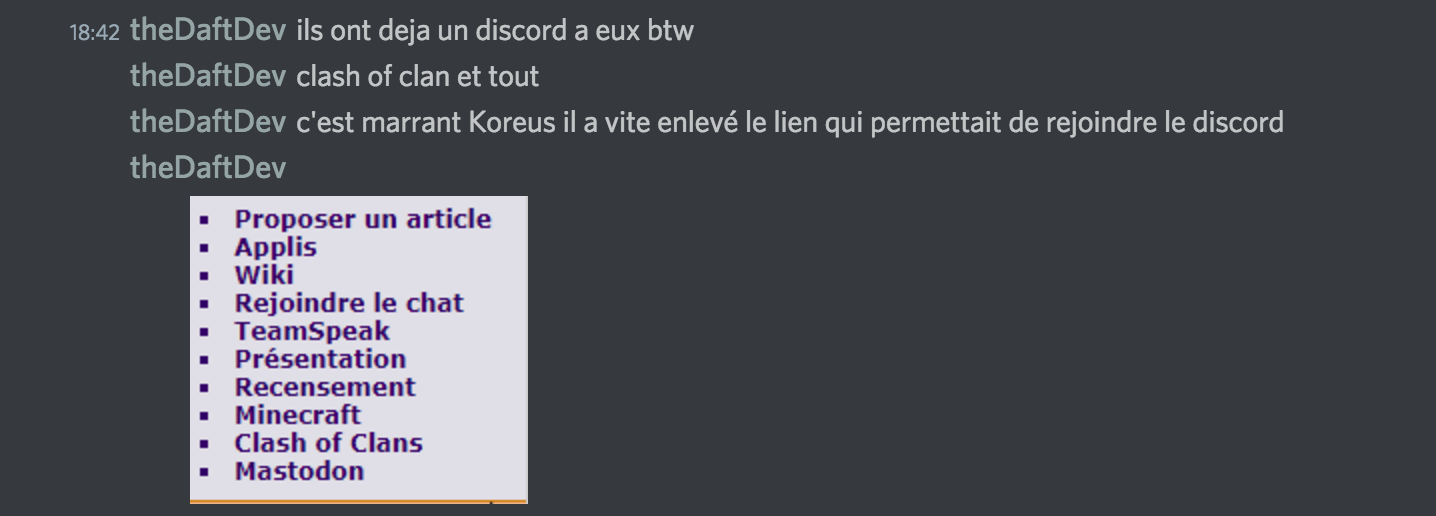Click the Recensement link

click(x=325, y=387)
